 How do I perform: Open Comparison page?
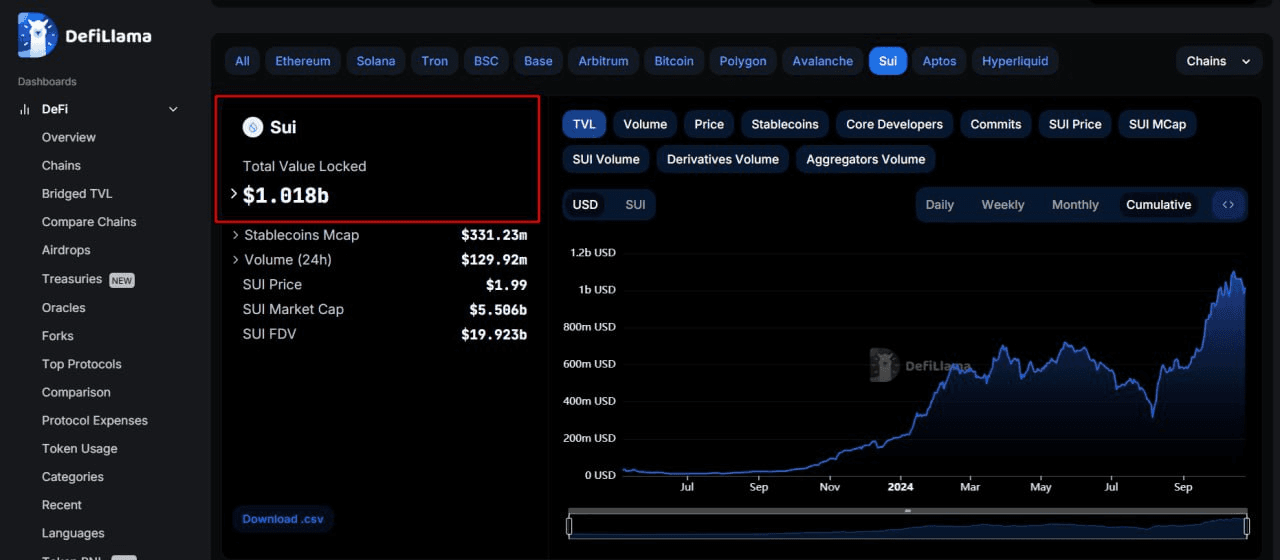point(76,392)
